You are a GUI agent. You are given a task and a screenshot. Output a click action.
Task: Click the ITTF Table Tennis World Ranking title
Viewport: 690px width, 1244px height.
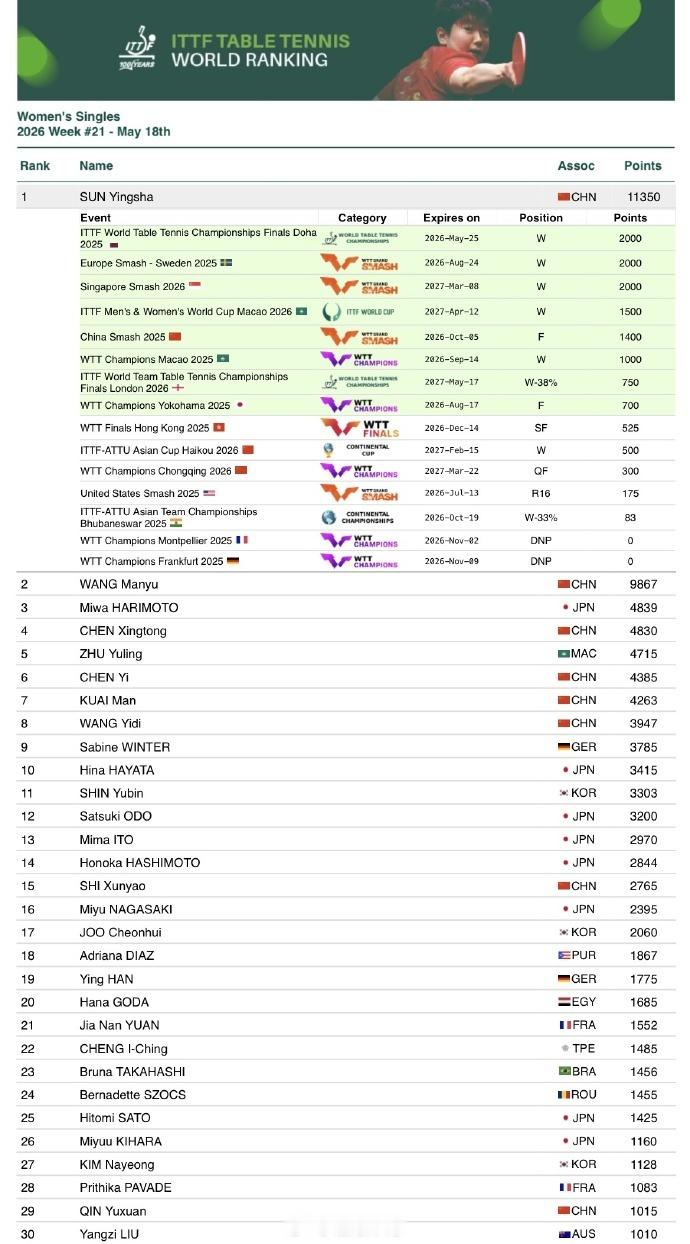tap(260, 50)
